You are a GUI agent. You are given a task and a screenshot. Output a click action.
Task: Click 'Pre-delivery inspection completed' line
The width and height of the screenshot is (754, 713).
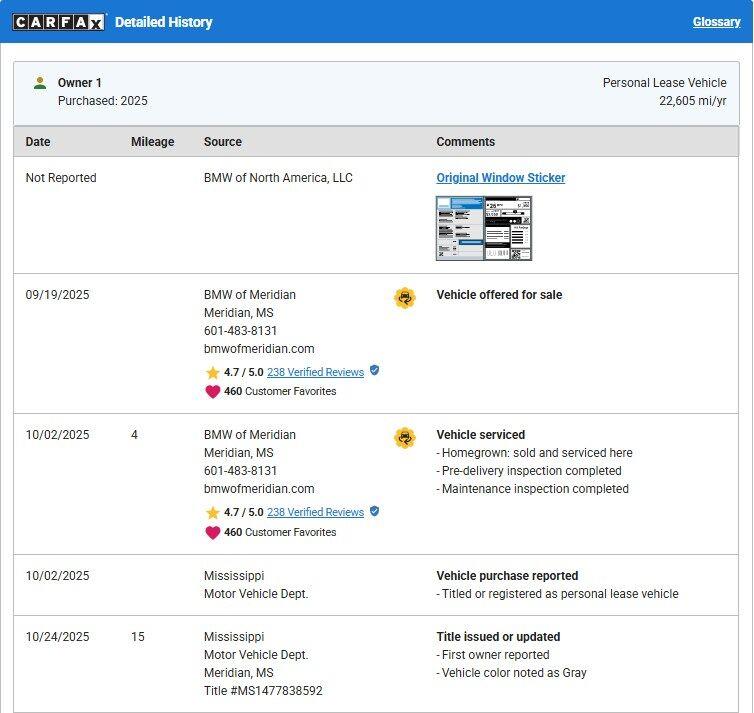pyautogui.click(x=529, y=471)
